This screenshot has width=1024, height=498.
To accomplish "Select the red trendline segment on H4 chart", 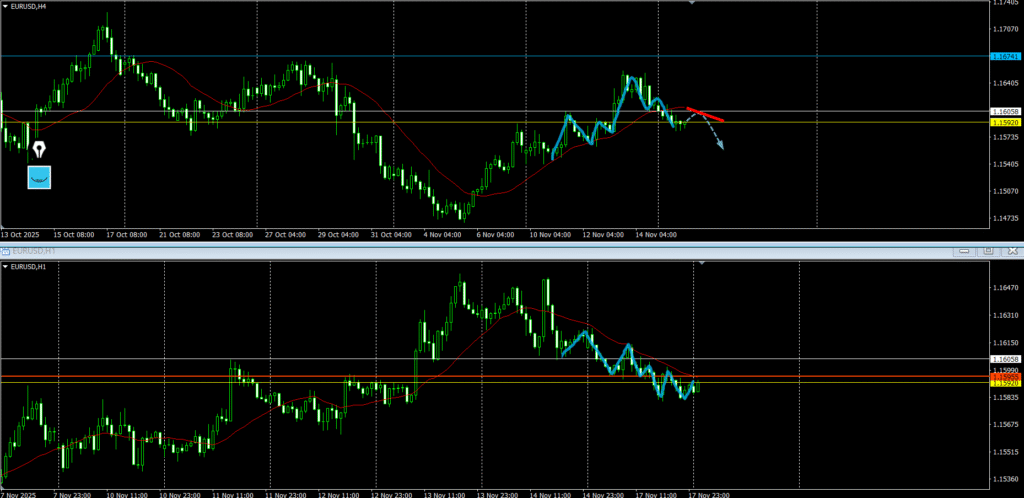I will click(x=706, y=114).
